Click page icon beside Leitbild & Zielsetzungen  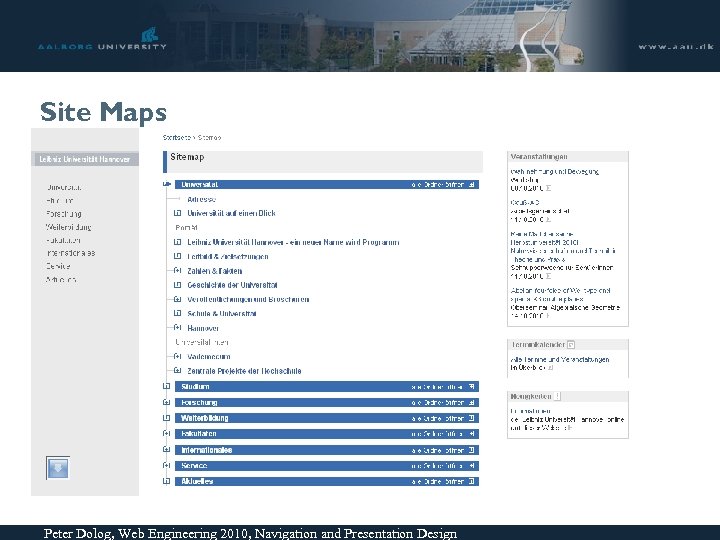[177, 256]
